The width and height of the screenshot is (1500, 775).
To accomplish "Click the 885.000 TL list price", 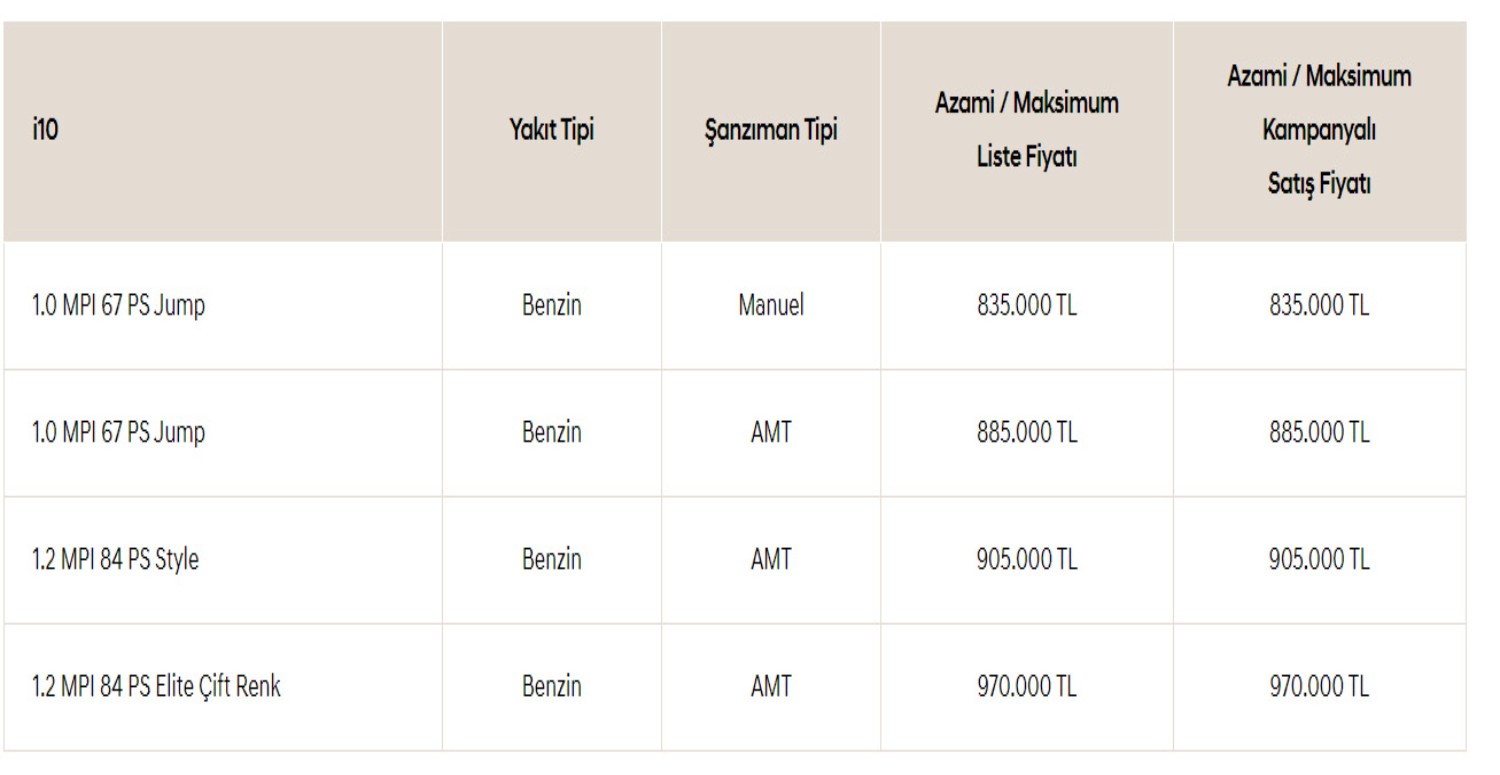I will coord(1026,432).
